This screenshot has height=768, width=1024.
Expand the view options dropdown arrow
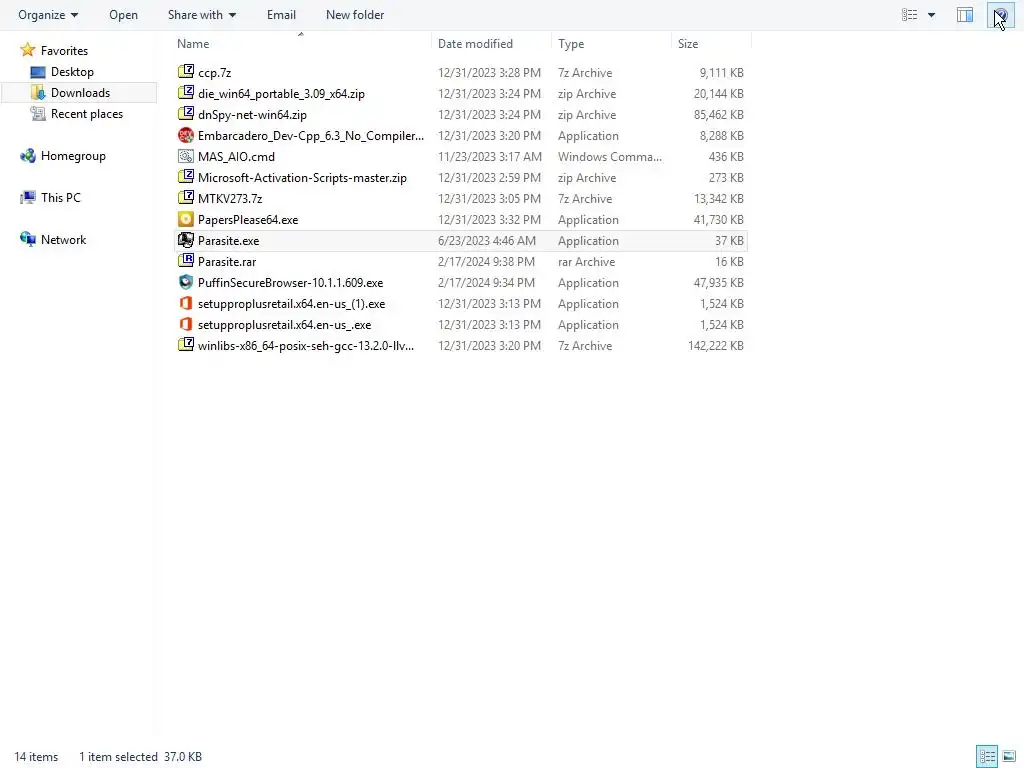click(931, 14)
